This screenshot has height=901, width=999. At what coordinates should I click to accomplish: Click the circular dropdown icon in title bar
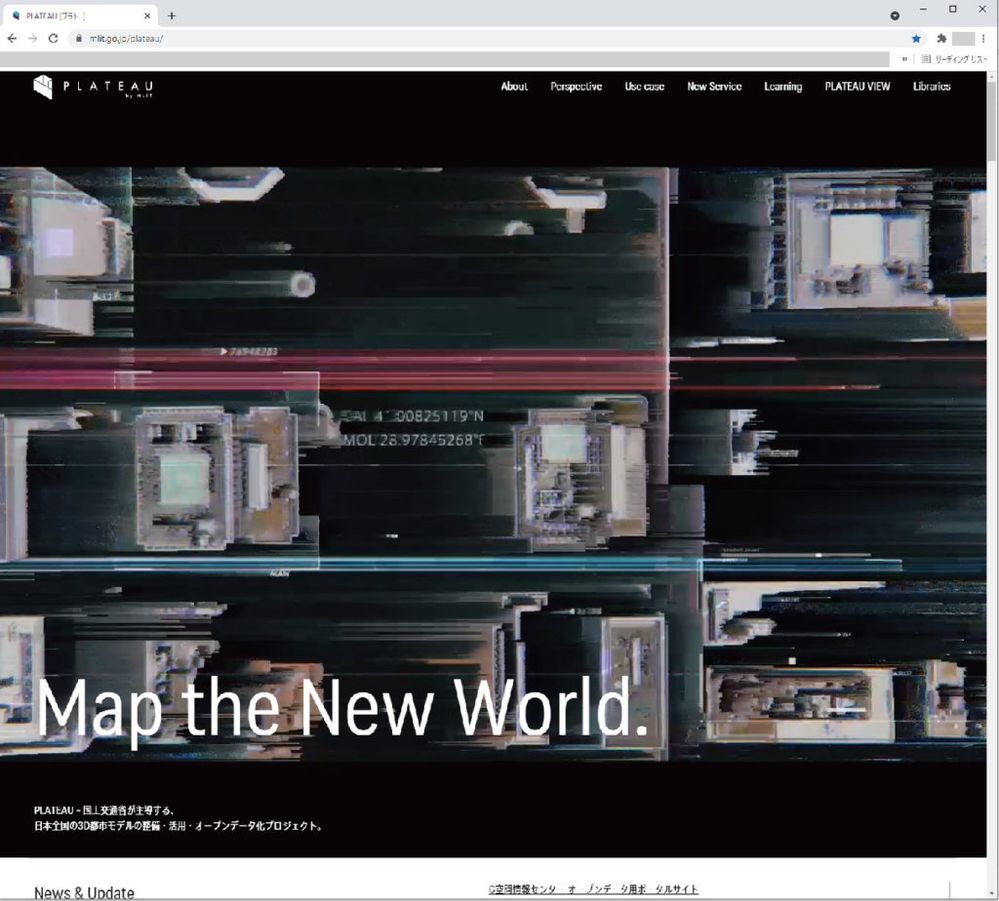[x=895, y=16]
